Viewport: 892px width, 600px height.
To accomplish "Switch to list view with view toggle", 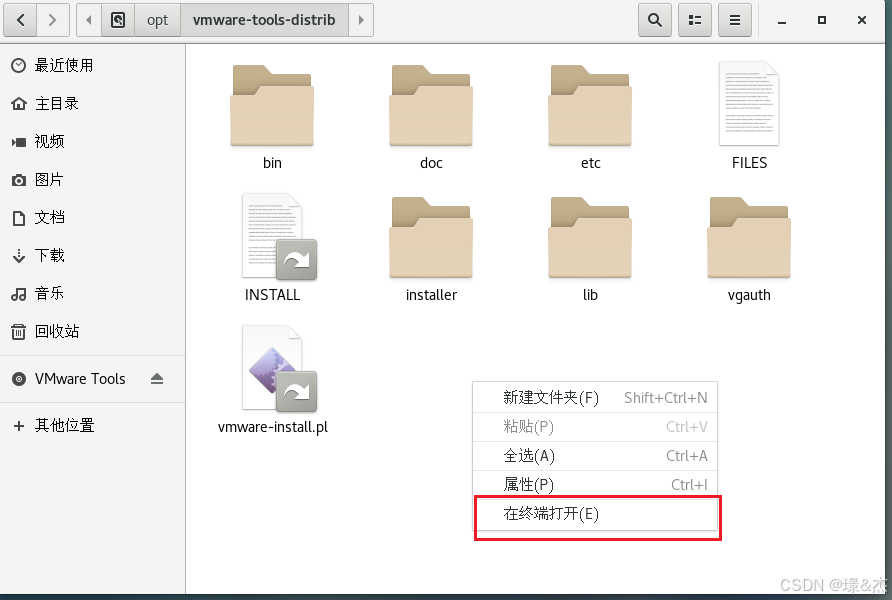I will 695,20.
